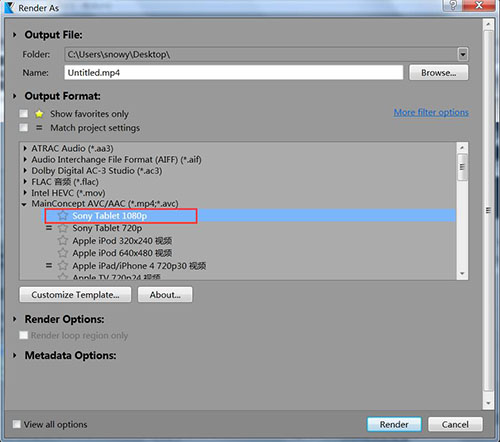500x442 pixels.
Task: Collapse the MainConcept AVC/AAC format group
Action: [x=24, y=204]
